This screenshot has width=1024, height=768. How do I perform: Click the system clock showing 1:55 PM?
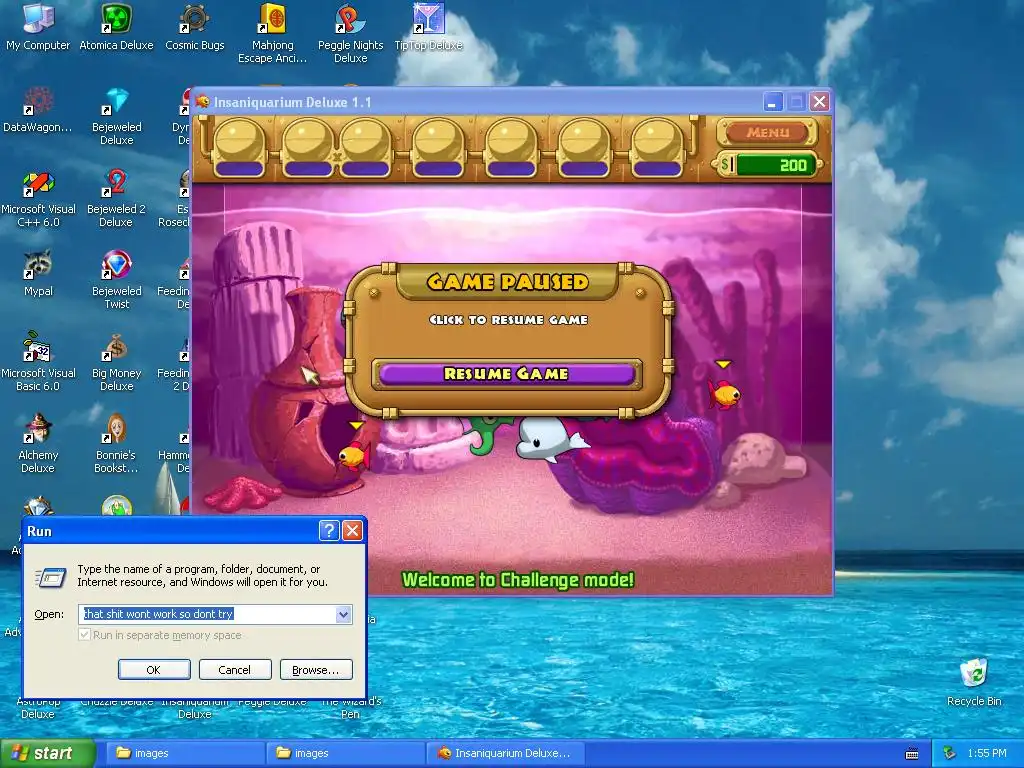pyautogui.click(x=986, y=753)
